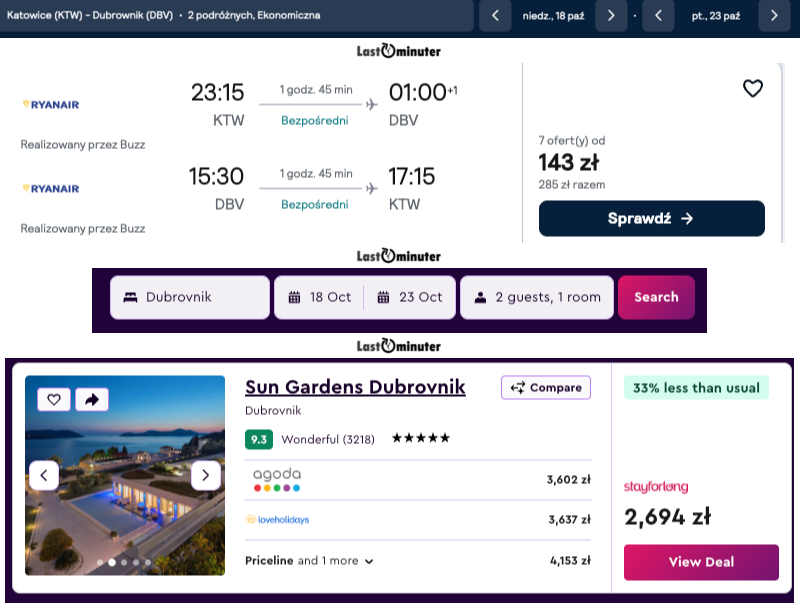Select the loveholidays 3,637 zł offer
This screenshot has height=603, width=800.
point(418,520)
